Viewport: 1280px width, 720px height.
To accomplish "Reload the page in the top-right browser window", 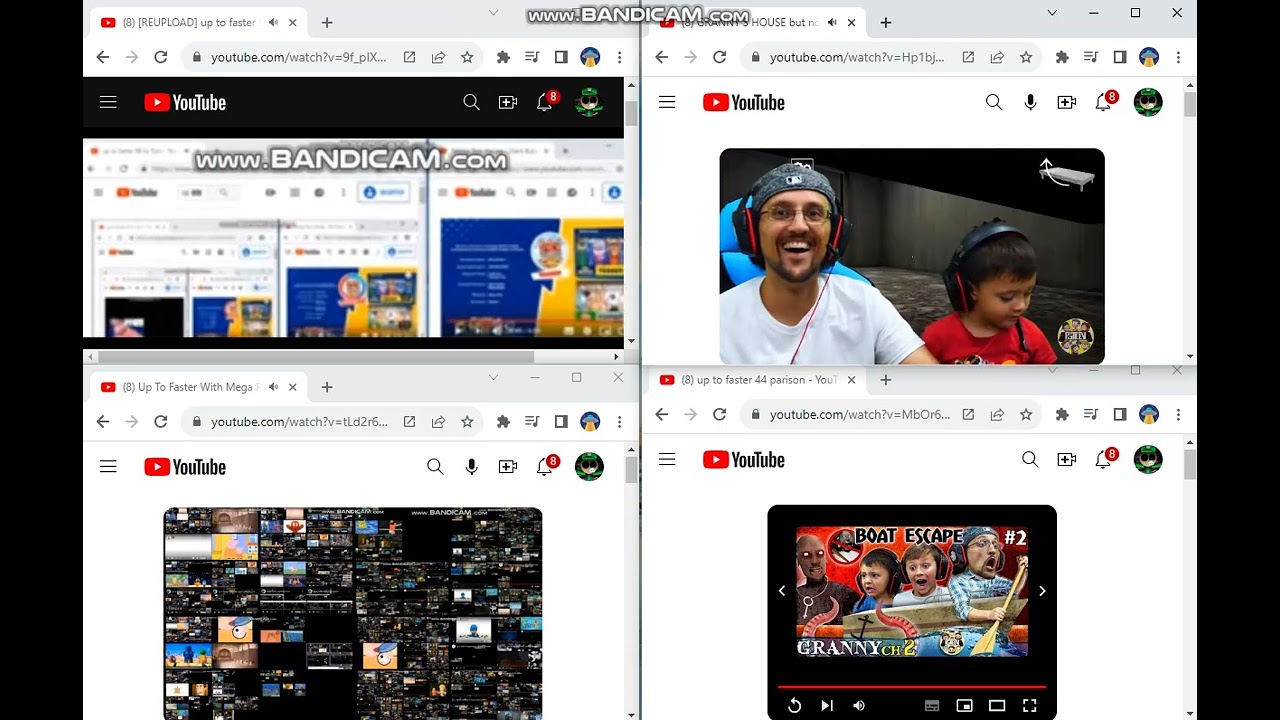I will [719, 57].
